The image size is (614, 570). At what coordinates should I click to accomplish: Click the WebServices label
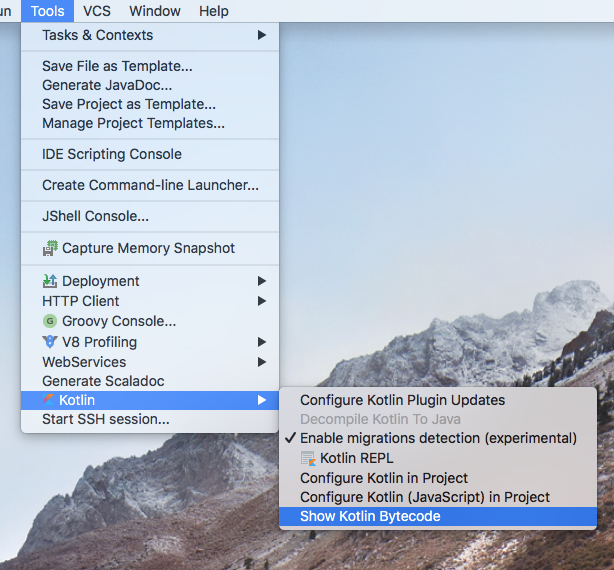click(84, 362)
